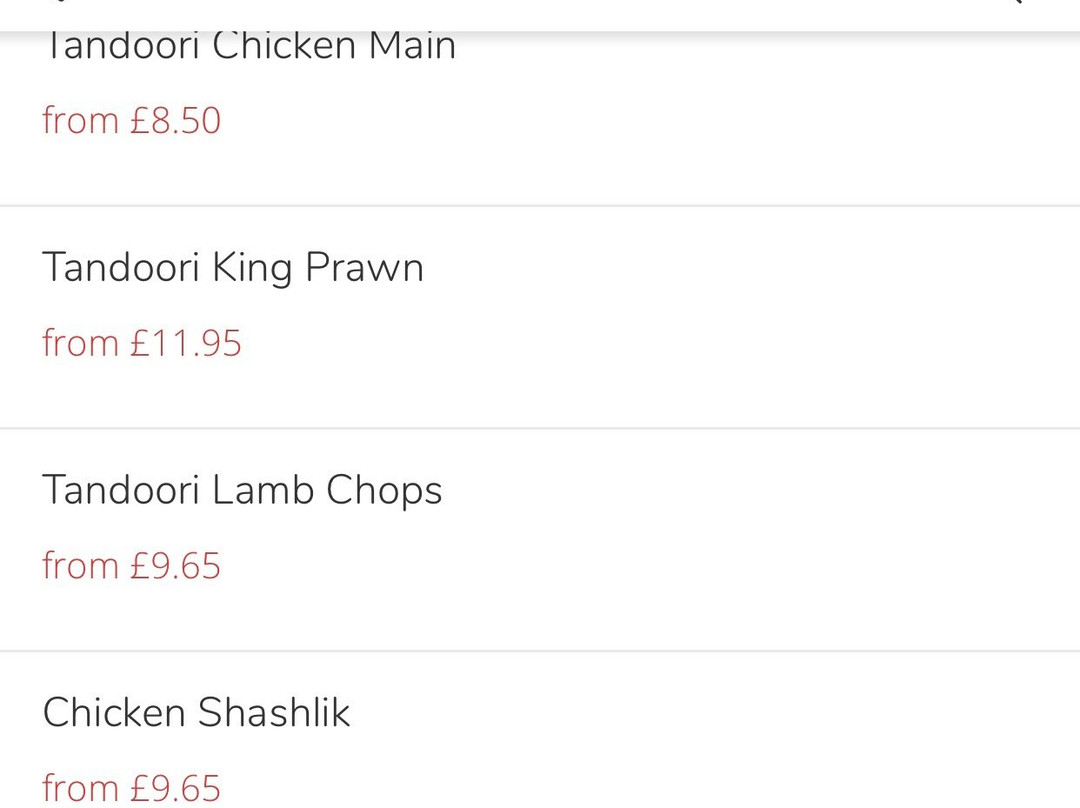Tap the from £8.50 price

pyautogui.click(x=132, y=121)
